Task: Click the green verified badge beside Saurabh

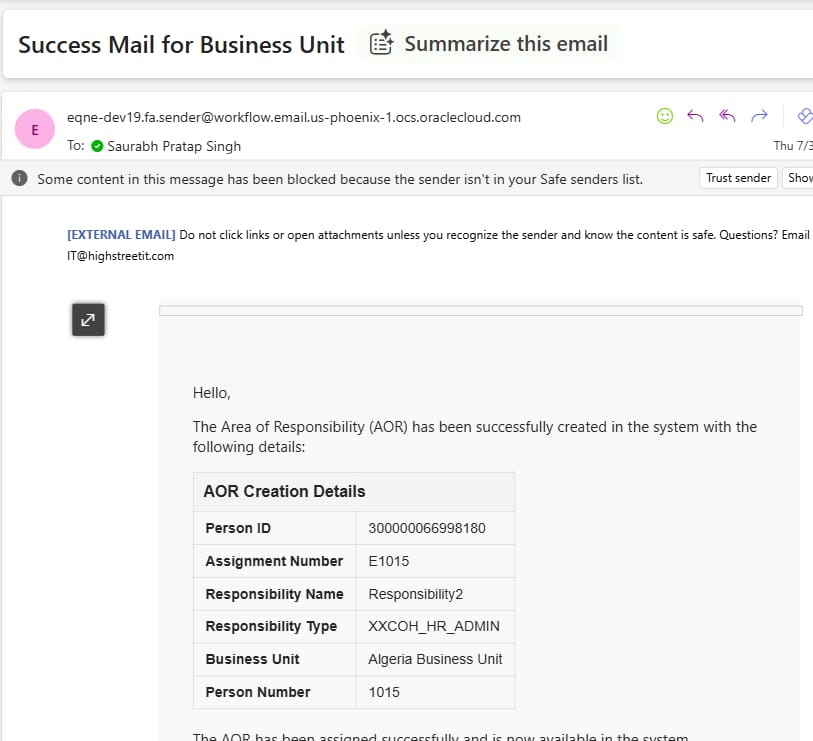Action: coord(97,146)
